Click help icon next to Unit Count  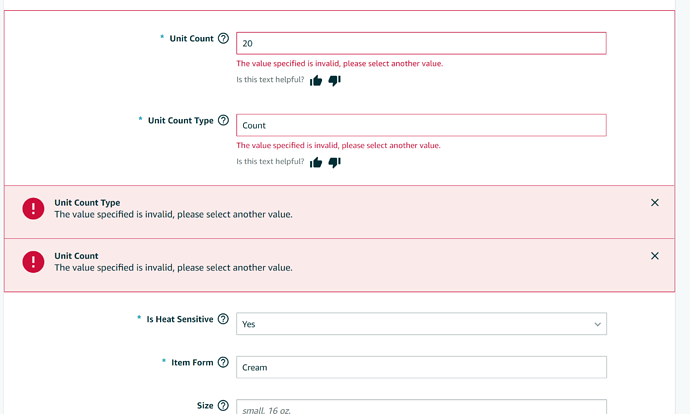pos(223,39)
